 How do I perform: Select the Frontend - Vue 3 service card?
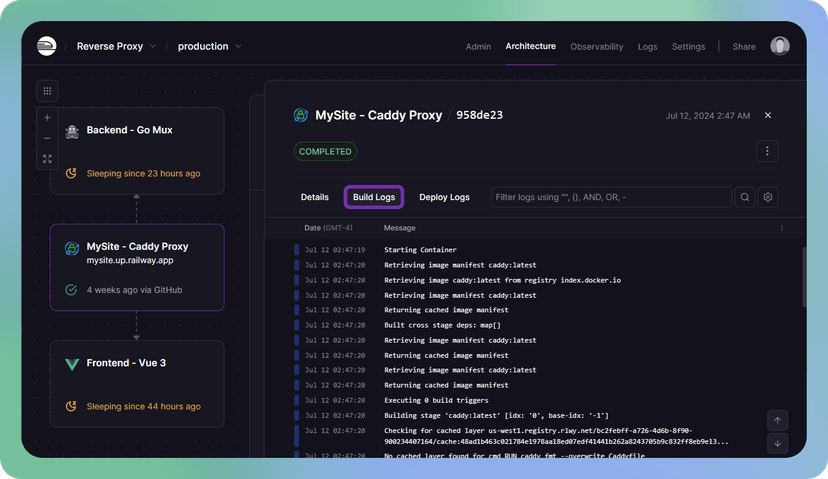(137, 384)
